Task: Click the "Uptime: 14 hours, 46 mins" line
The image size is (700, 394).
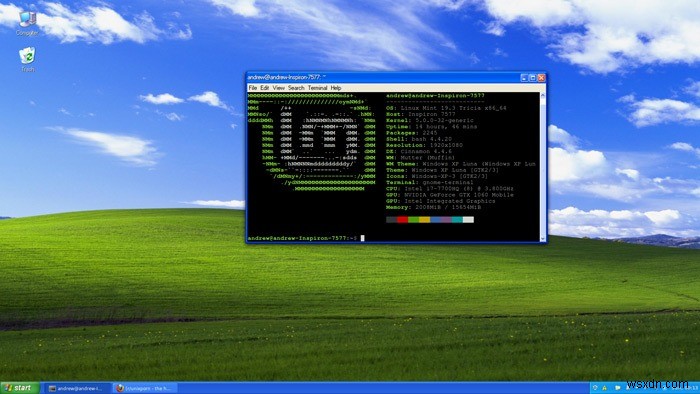Action: tap(432, 127)
